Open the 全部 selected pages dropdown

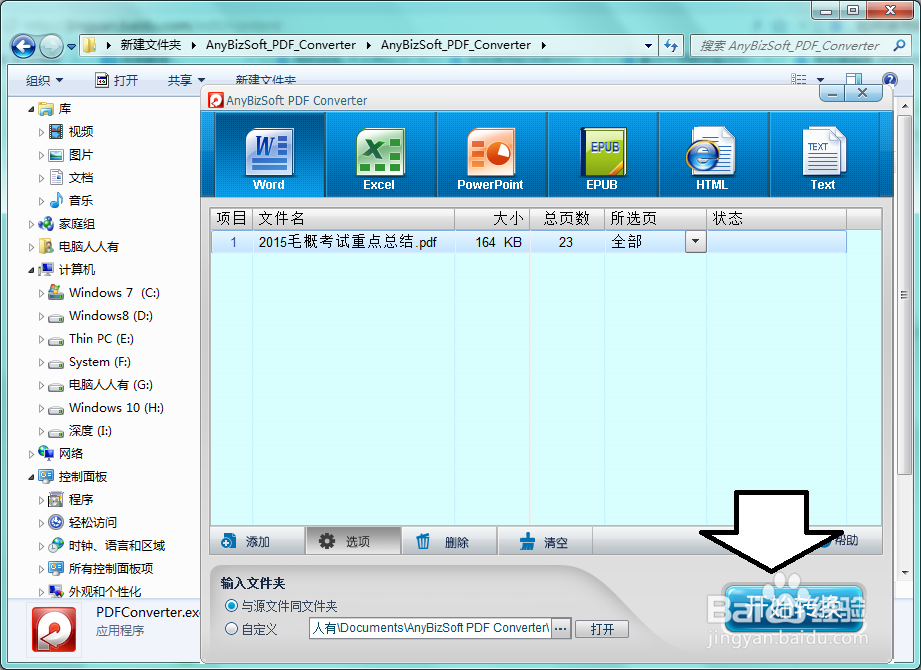pyautogui.click(x=695, y=241)
